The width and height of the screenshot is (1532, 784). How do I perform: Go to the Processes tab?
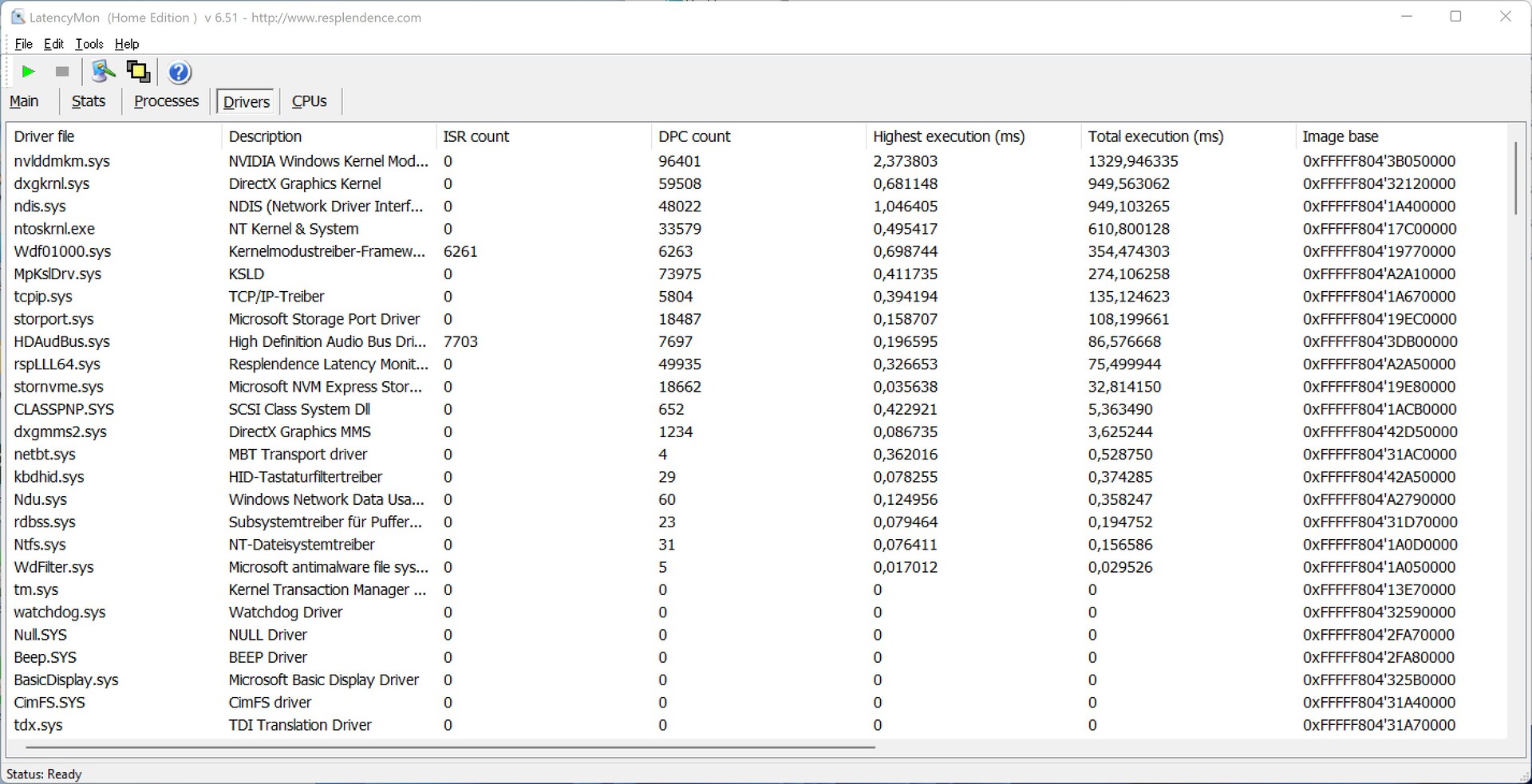click(x=166, y=101)
